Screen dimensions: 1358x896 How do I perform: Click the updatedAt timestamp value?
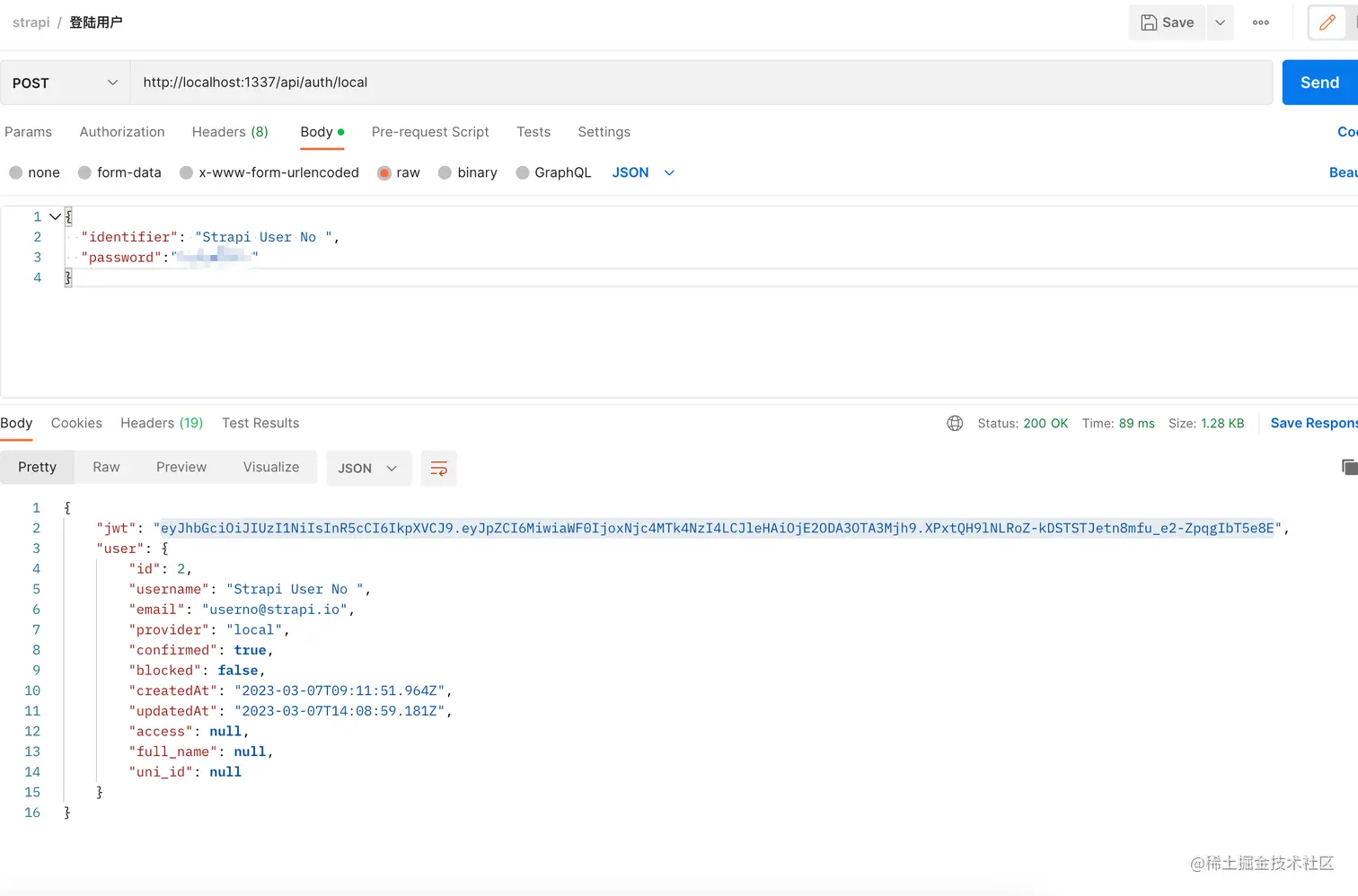[339, 711]
